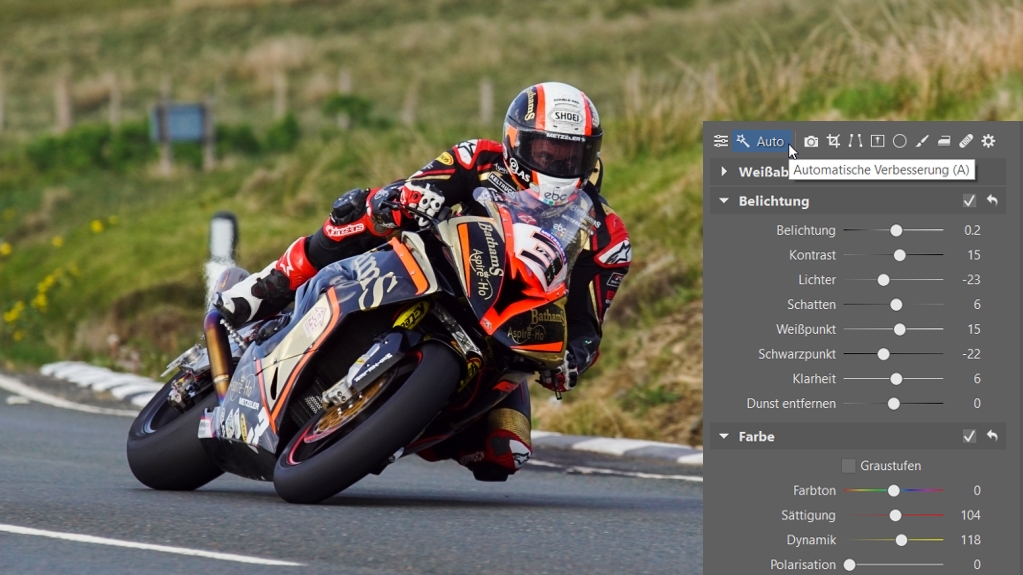
Task: Click the Klarheit slider handle
Action: (896, 379)
